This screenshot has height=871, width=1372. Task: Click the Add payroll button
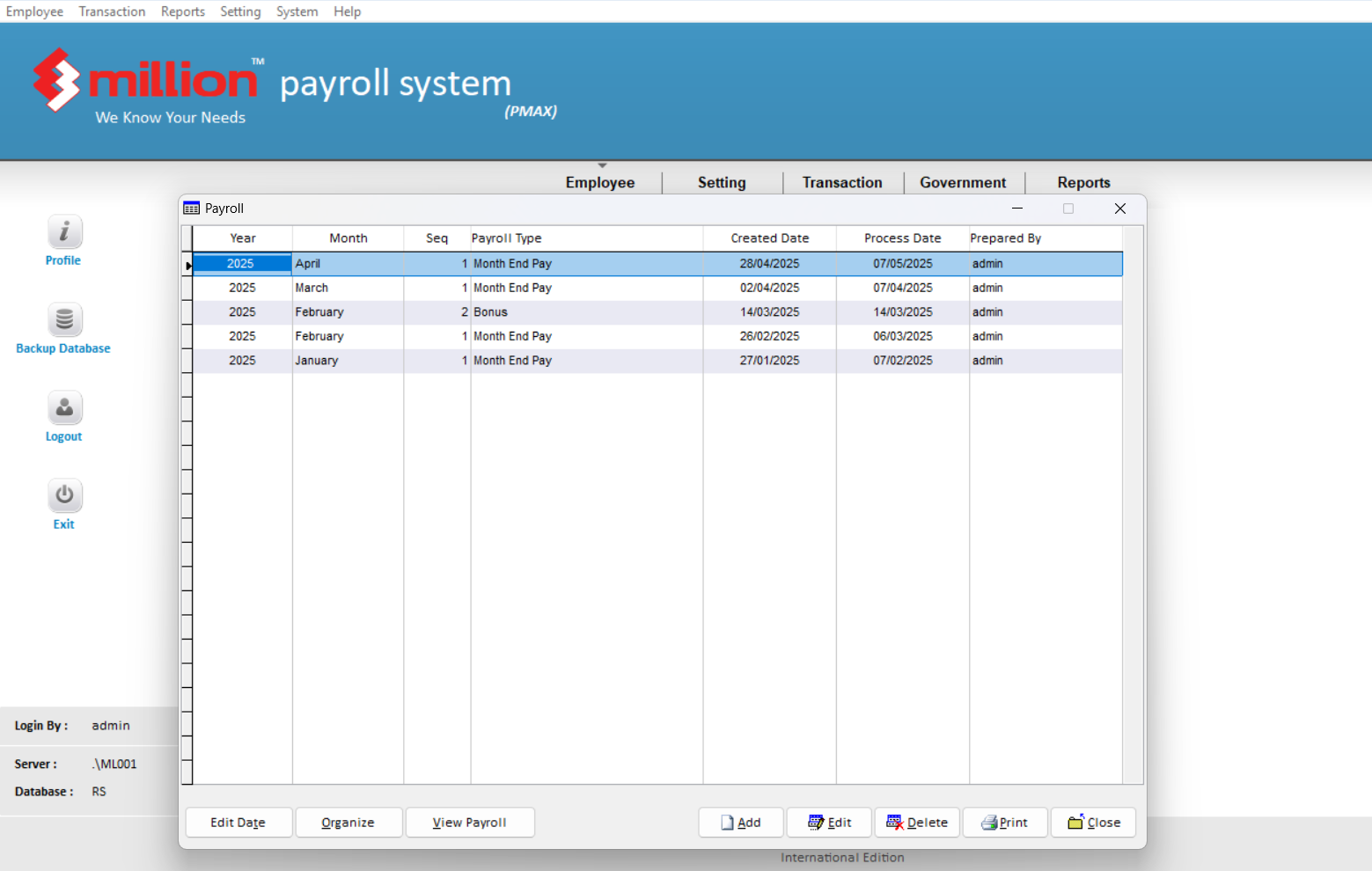[740, 823]
